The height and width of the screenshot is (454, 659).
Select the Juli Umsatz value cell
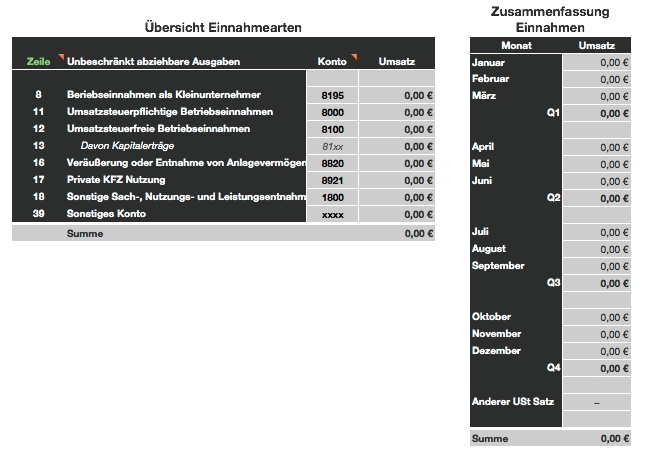[x=597, y=232]
